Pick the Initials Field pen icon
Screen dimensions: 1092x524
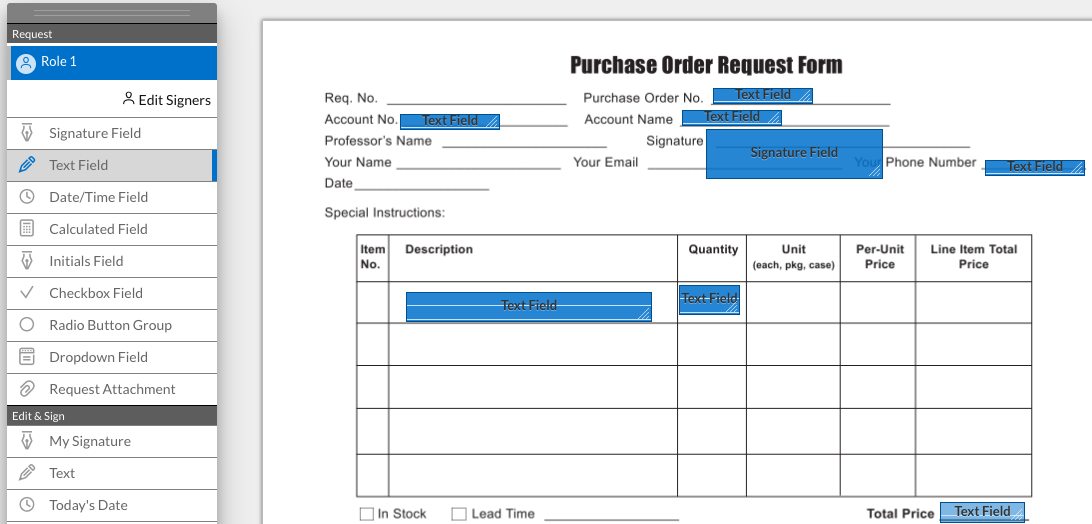coord(28,261)
